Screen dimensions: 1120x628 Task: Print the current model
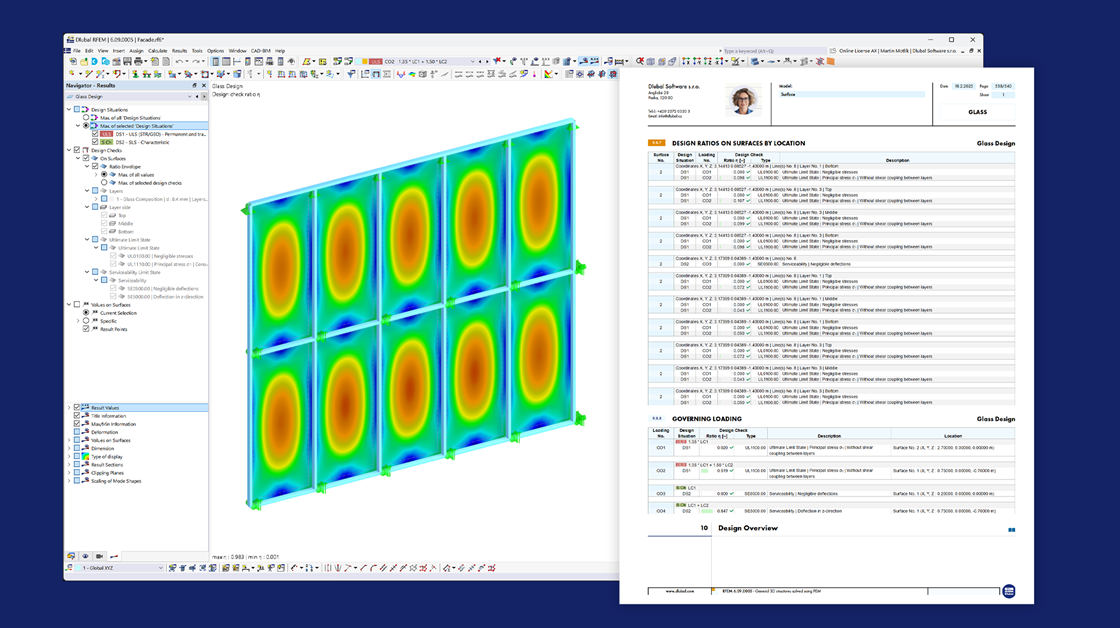[138, 61]
